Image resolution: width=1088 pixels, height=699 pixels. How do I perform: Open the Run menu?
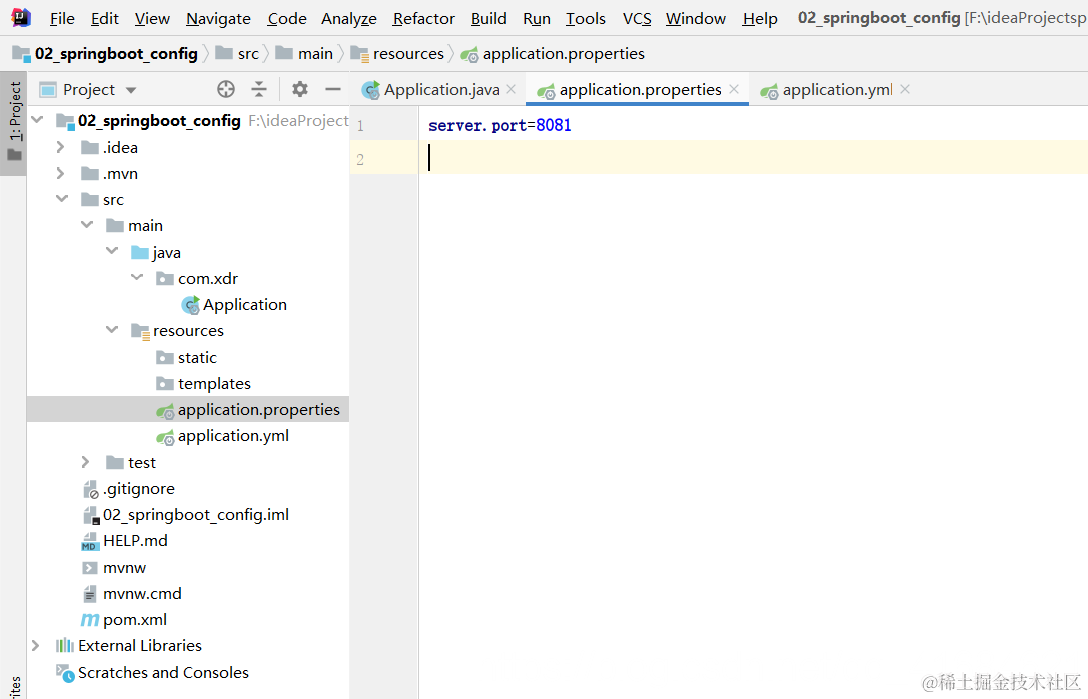(x=536, y=18)
